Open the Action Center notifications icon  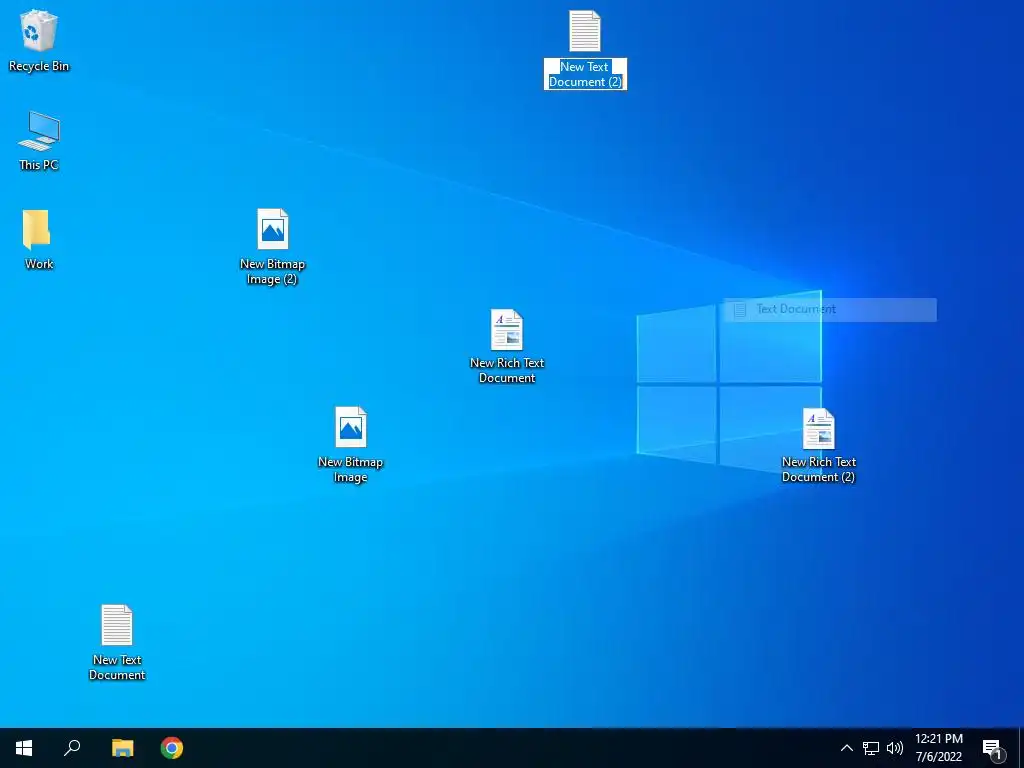(x=992, y=748)
